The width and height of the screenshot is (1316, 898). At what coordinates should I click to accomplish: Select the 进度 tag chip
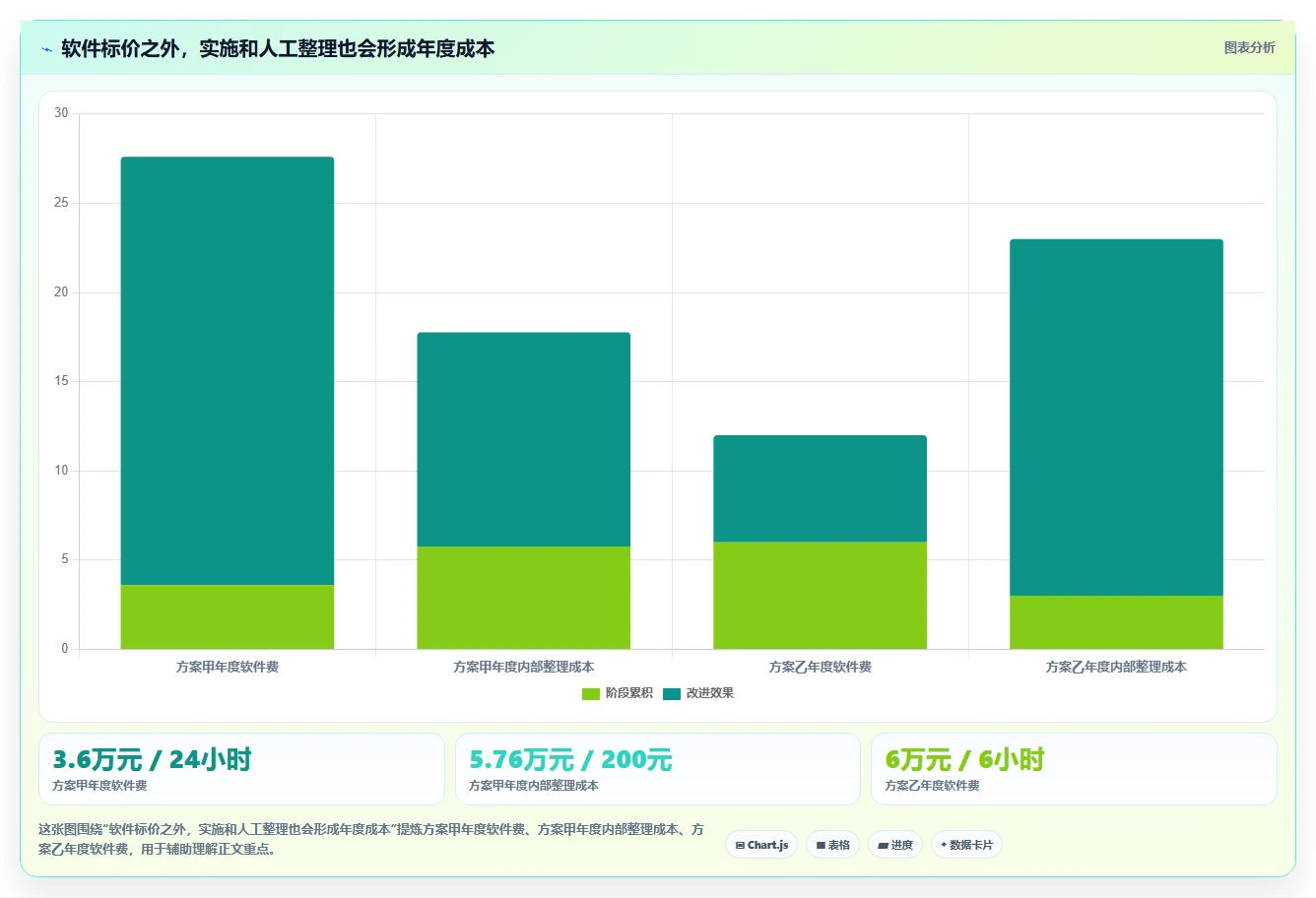coord(894,845)
